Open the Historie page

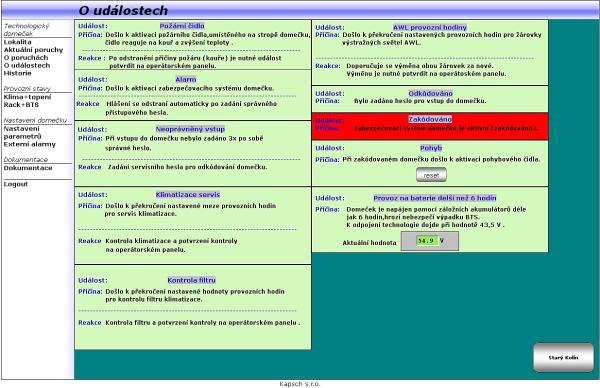pyautogui.click(x=18, y=73)
